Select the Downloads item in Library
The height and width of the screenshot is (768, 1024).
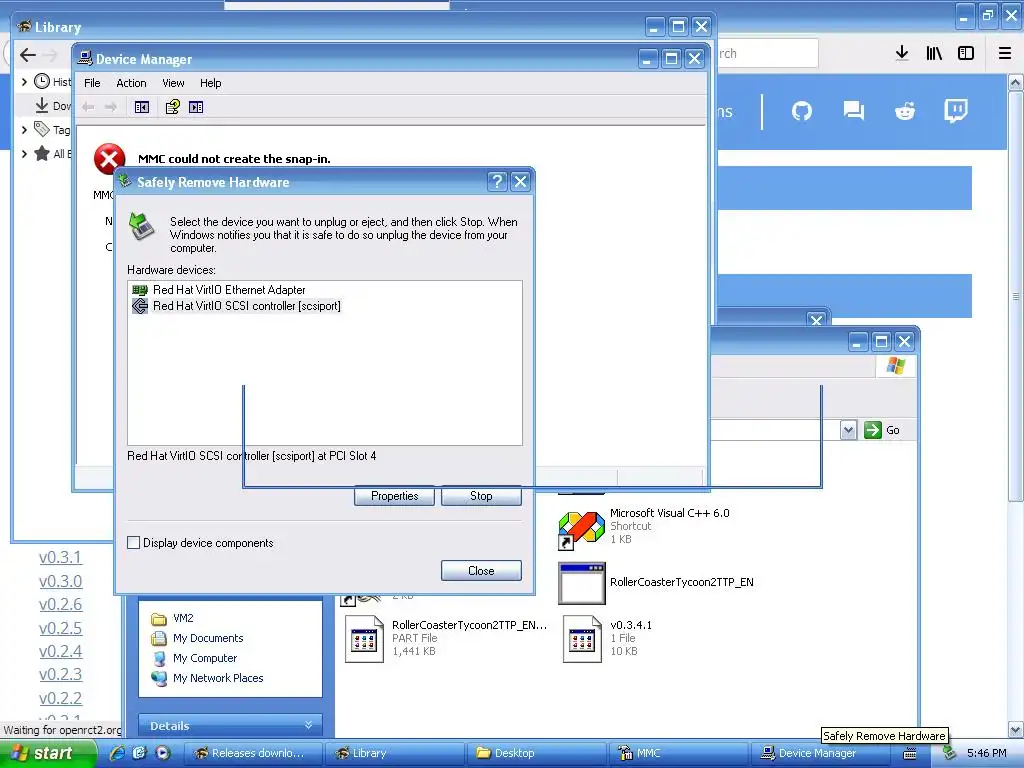(x=52, y=106)
